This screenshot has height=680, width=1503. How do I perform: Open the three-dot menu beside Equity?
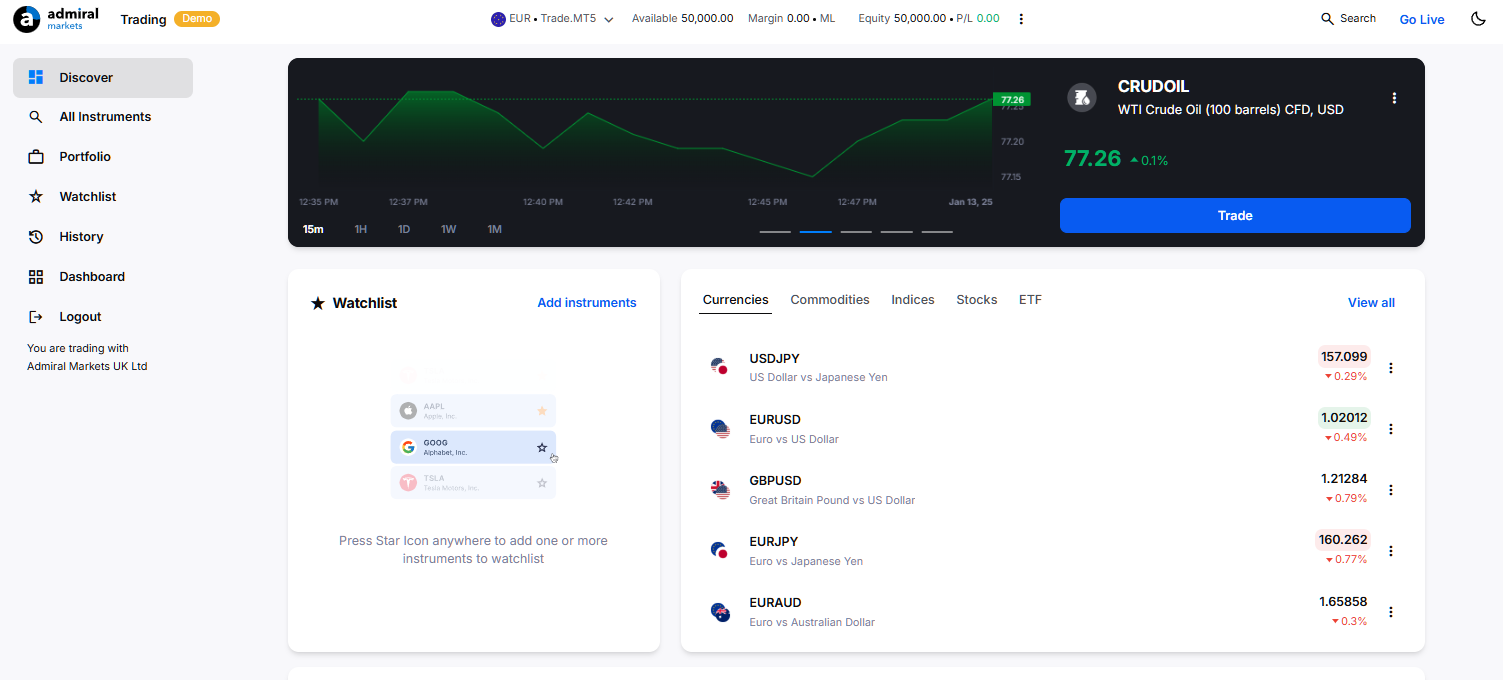pos(1021,18)
